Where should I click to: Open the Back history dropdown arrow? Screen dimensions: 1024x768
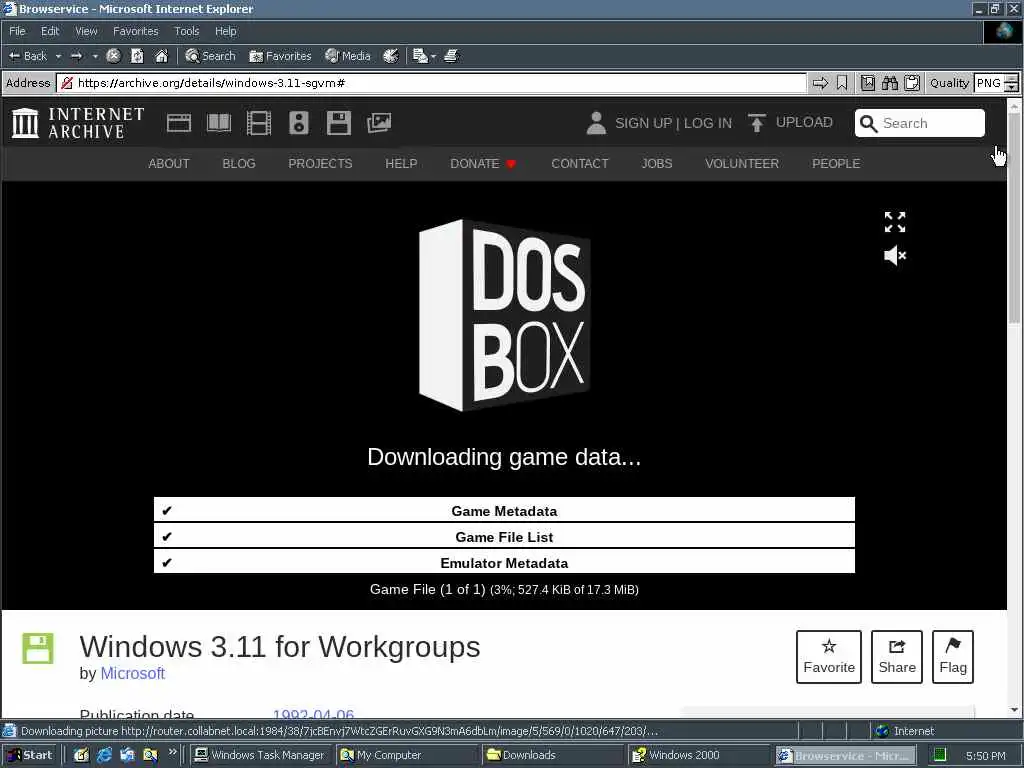click(58, 56)
